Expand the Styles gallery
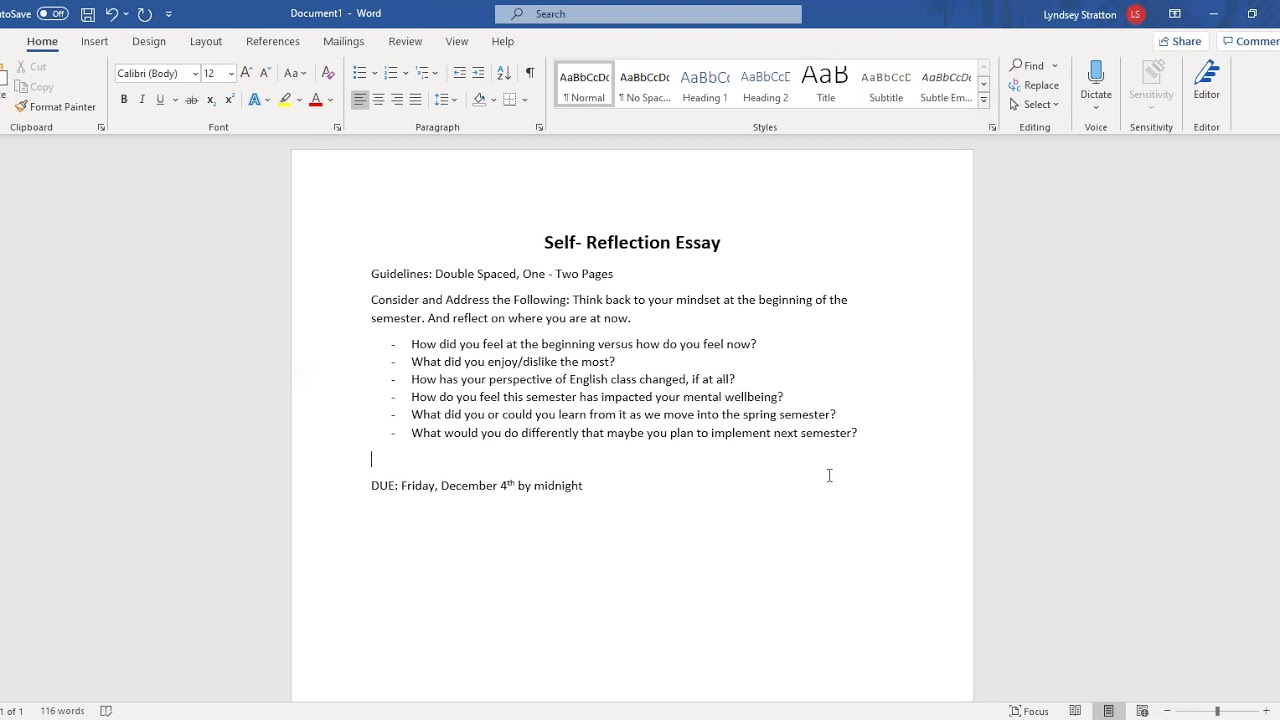 (984, 101)
